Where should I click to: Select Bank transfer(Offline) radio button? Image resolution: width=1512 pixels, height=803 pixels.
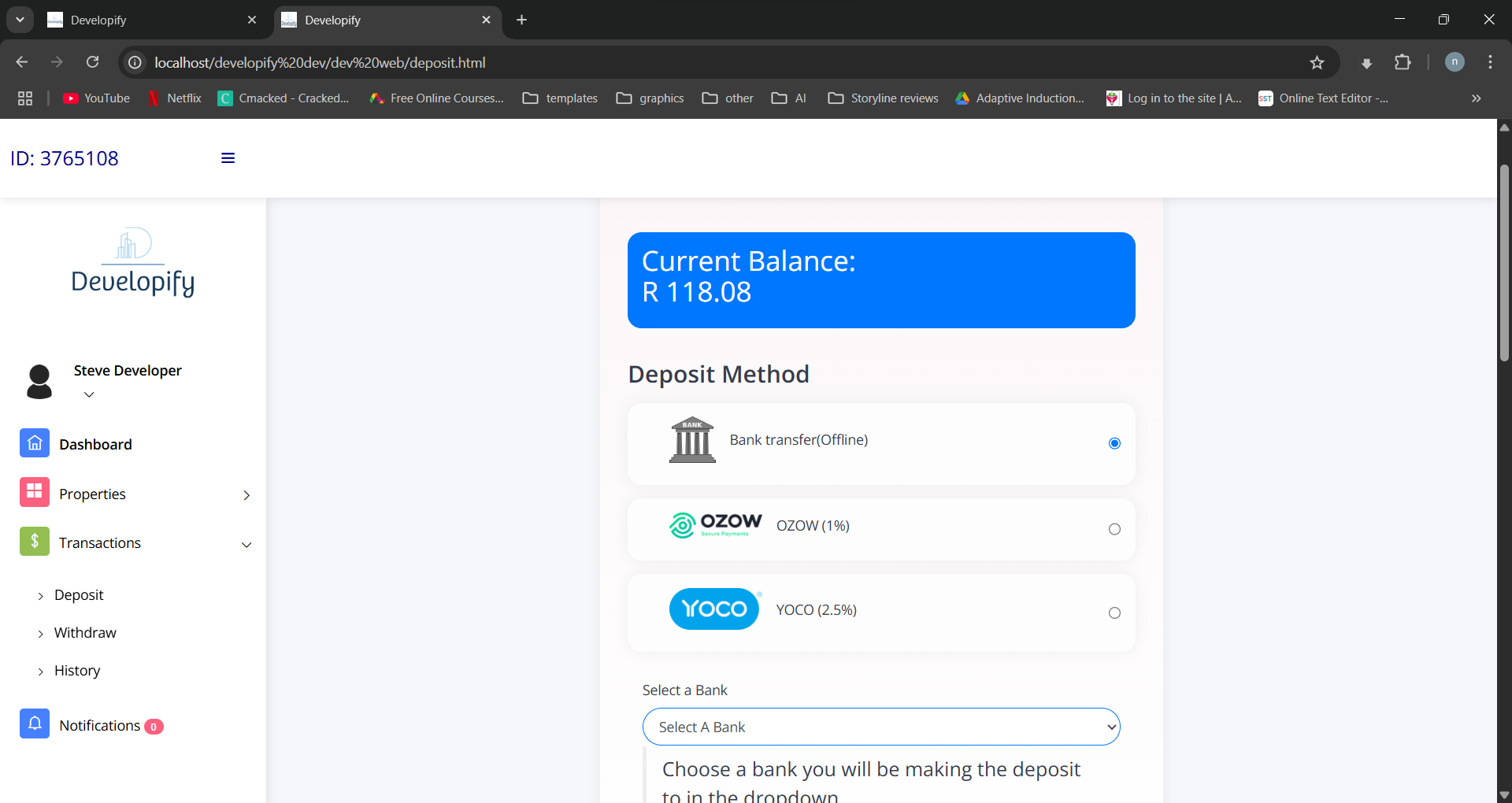point(1114,443)
